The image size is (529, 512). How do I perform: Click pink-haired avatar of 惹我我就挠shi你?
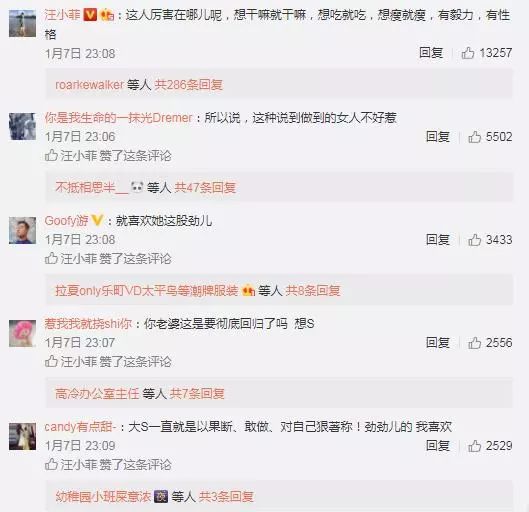[22, 334]
